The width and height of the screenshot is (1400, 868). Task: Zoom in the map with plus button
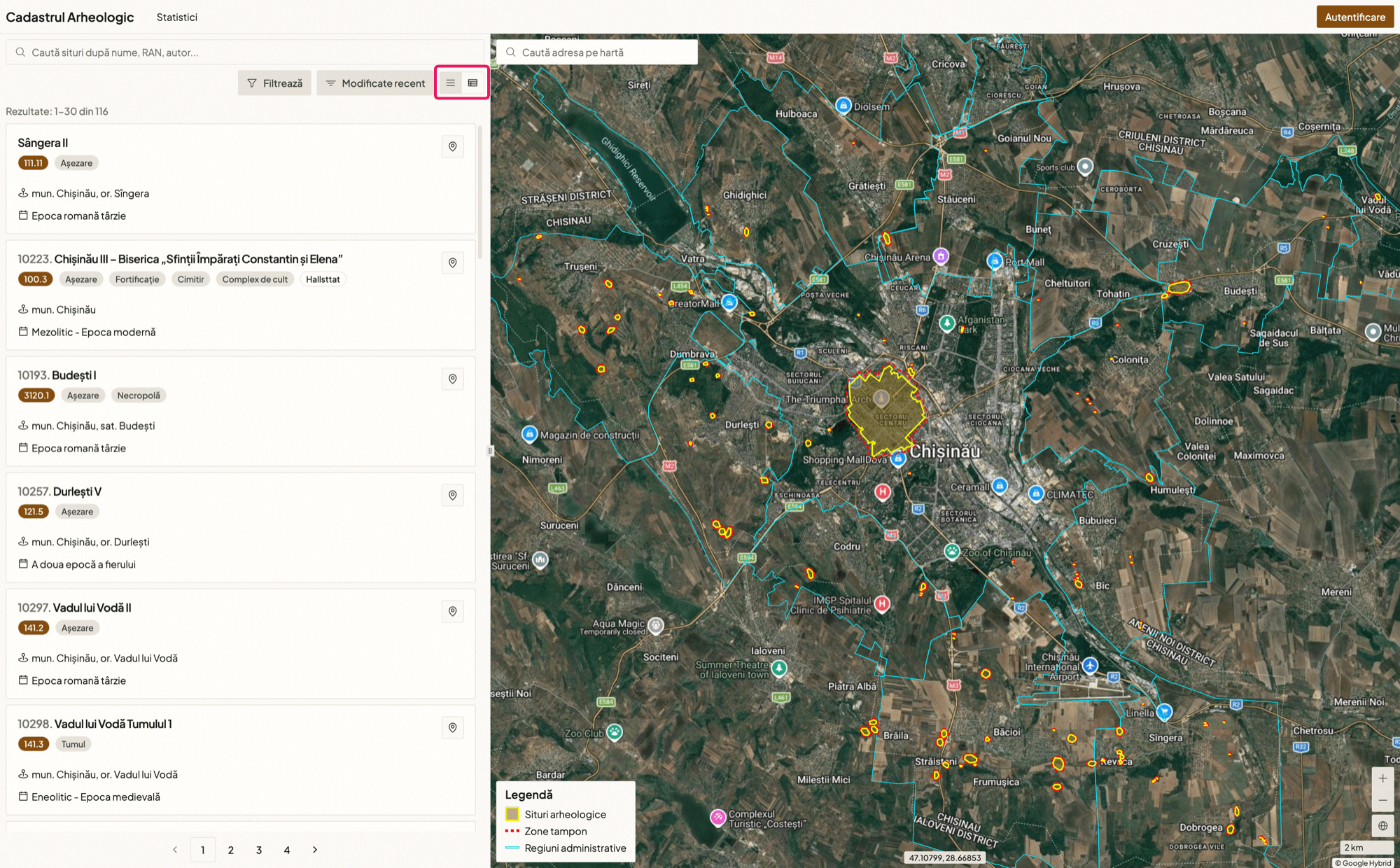click(1382, 778)
